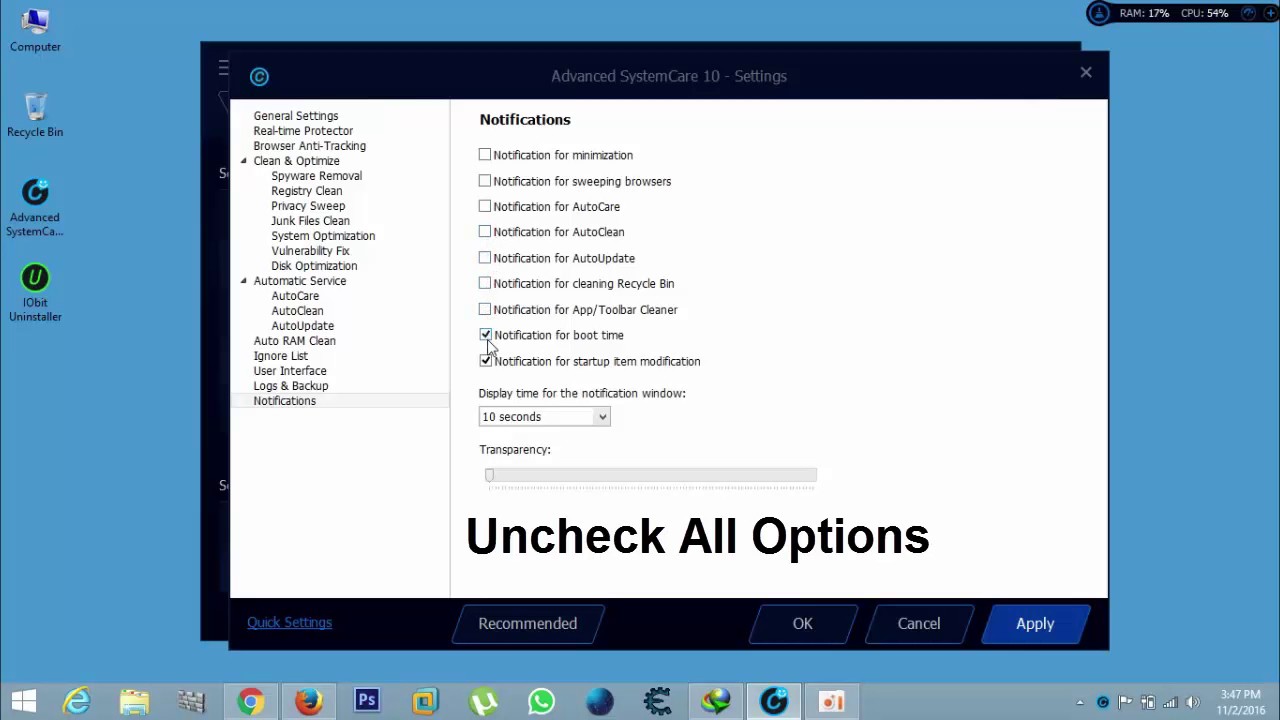Screen dimensions: 1280x720
Task: Select Disk Optimization settings
Action: pos(314,266)
